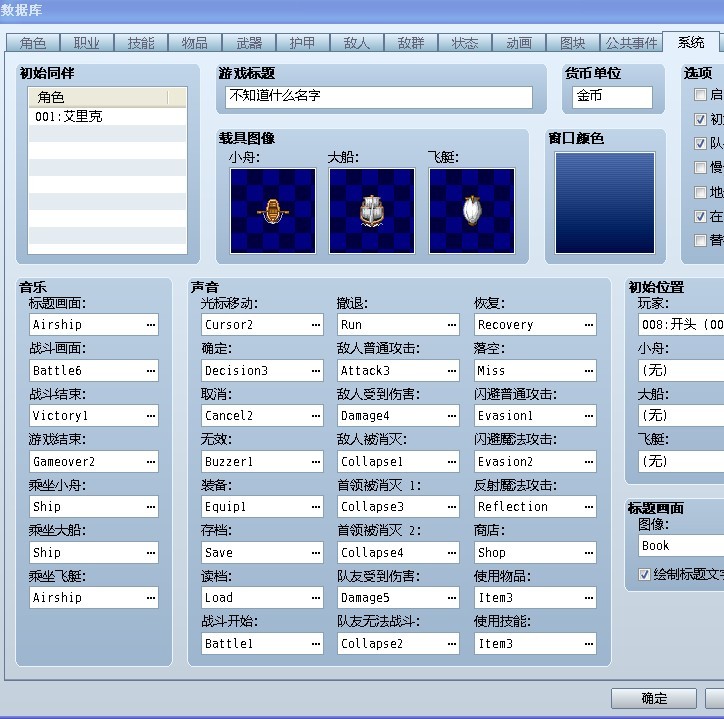Open sound picker for Collapse4
Image resolution: width=724 pixels, height=719 pixels.
(452, 552)
